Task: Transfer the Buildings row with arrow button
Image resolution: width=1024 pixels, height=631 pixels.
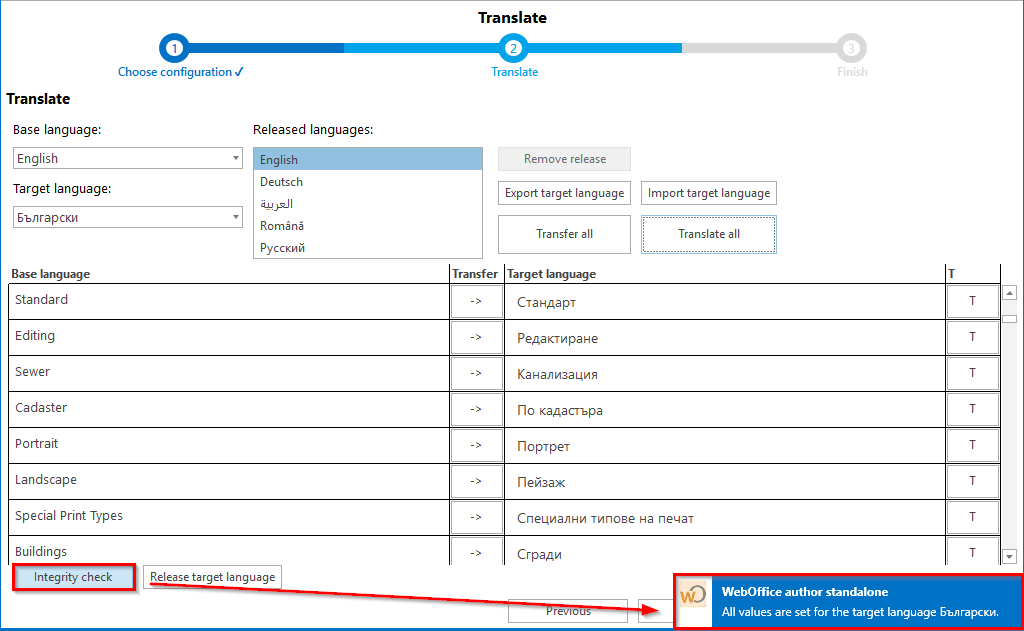Action: (x=476, y=551)
